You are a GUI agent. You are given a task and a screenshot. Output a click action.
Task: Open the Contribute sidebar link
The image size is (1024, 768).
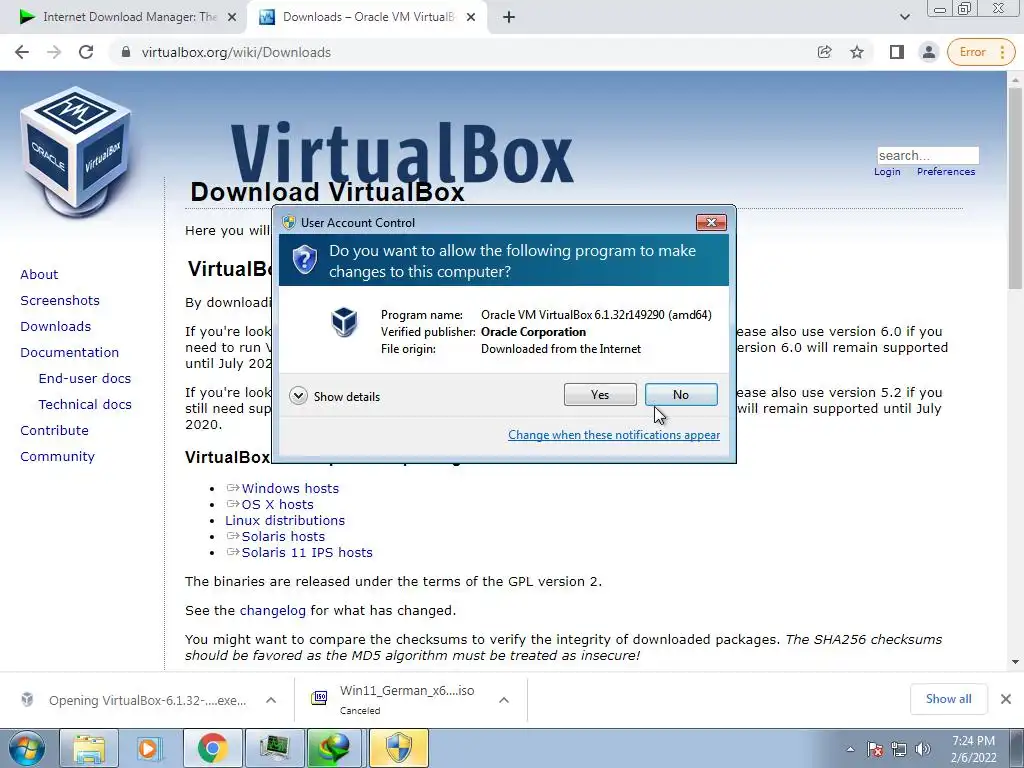tap(54, 431)
